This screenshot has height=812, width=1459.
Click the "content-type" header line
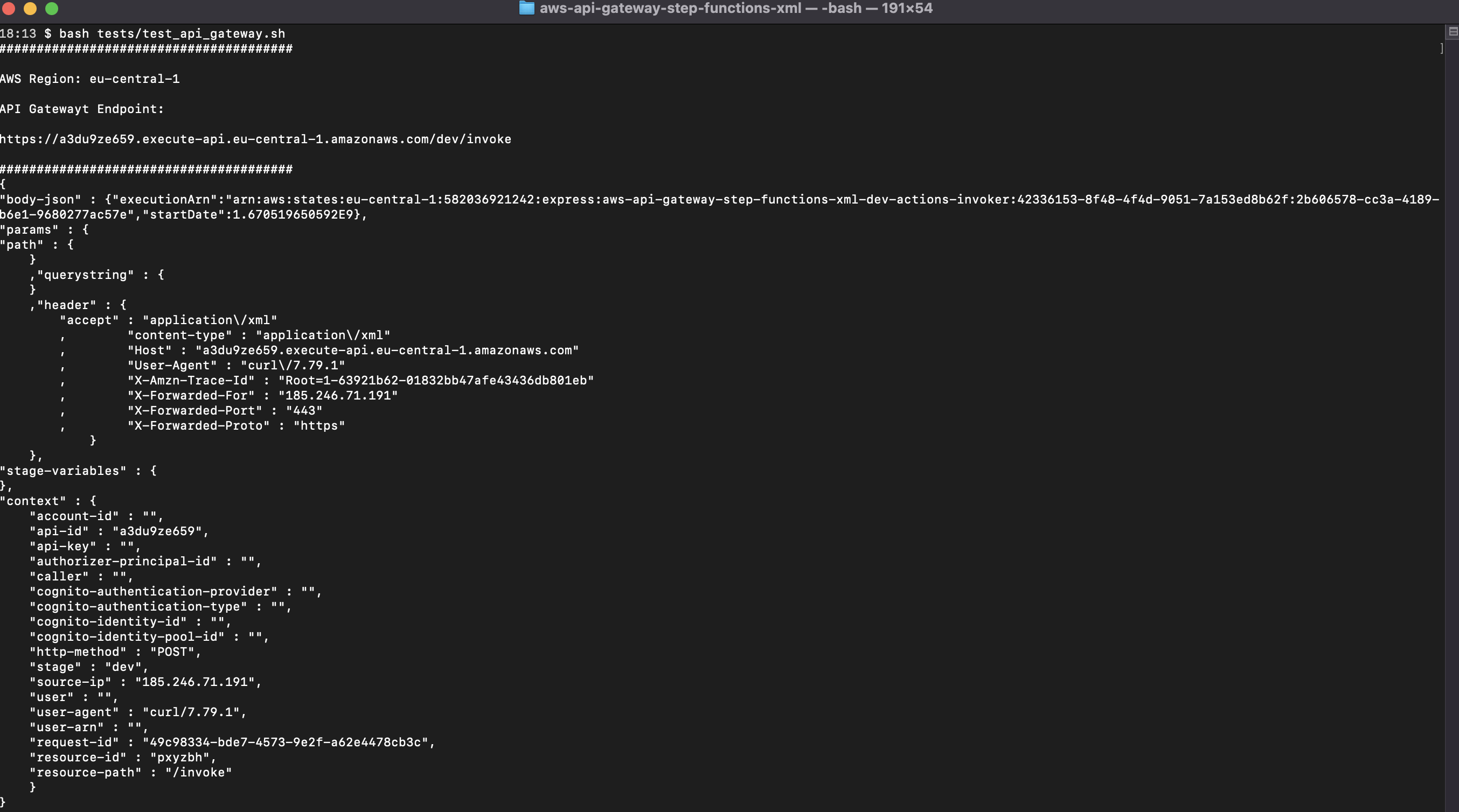(x=259, y=335)
